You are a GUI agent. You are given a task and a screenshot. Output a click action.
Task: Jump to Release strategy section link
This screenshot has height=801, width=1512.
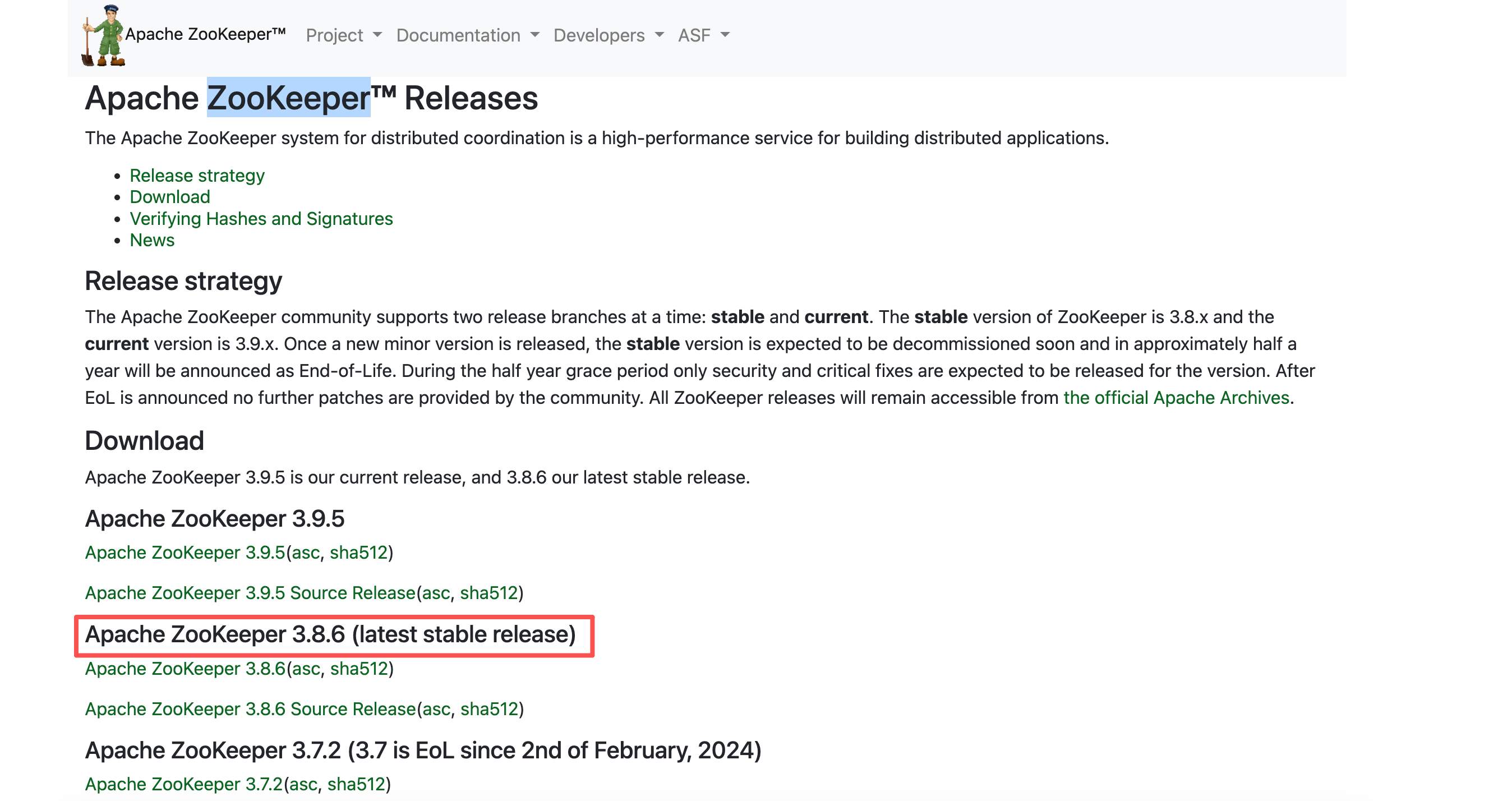coord(197,176)
